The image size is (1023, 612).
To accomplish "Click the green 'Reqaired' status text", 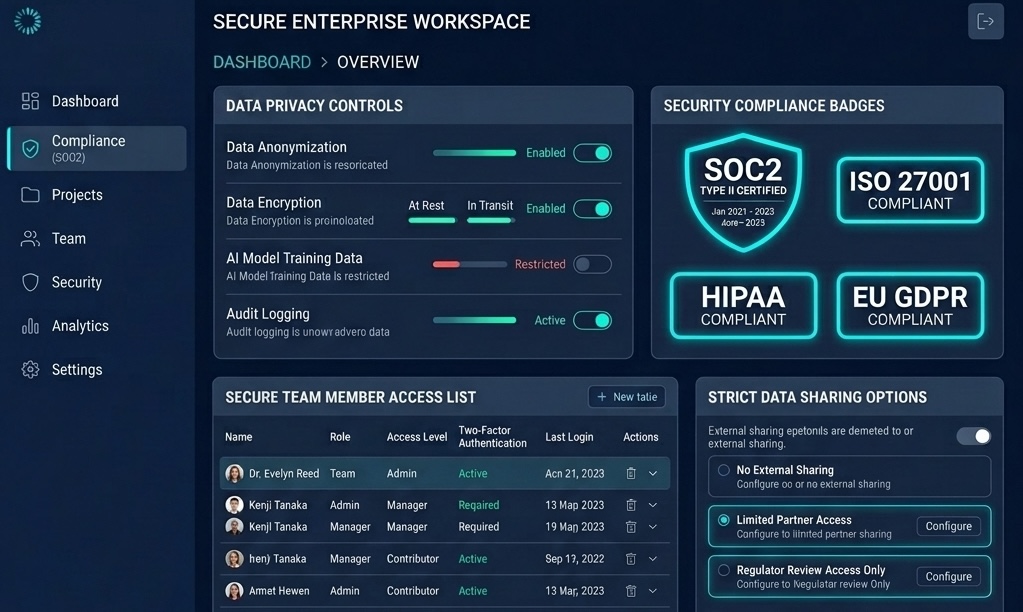I will pyautogui.click(x=479, y=504).
